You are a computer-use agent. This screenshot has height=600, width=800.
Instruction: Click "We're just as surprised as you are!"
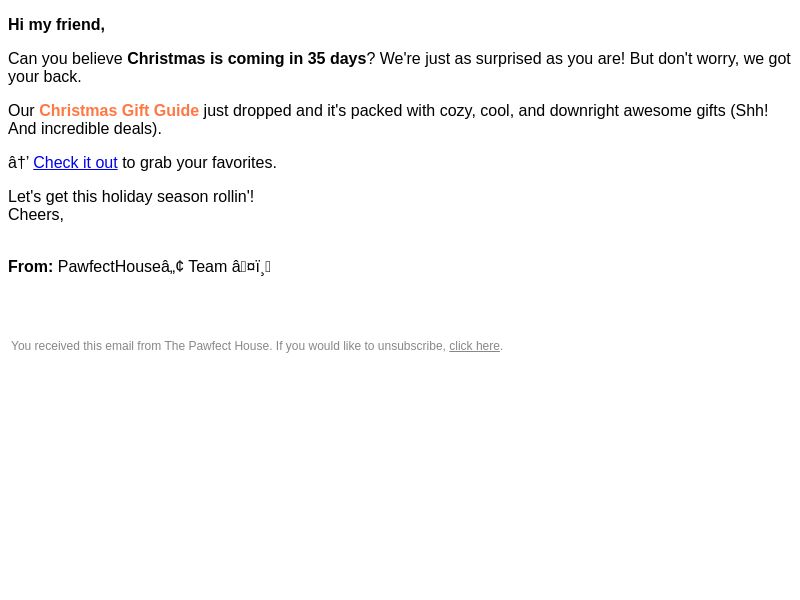pos(502,59)
